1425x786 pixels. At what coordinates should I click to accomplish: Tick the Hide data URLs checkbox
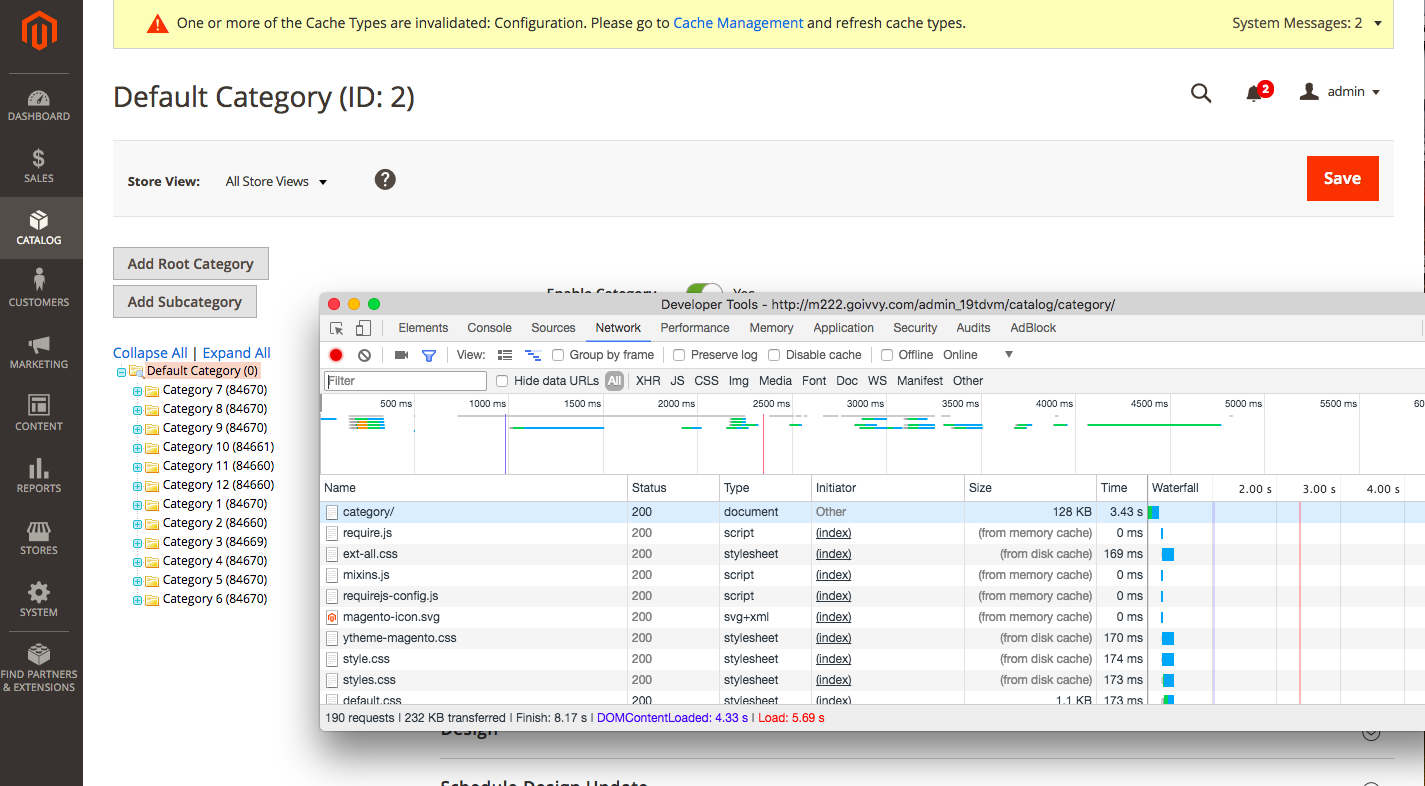[502, 381]
